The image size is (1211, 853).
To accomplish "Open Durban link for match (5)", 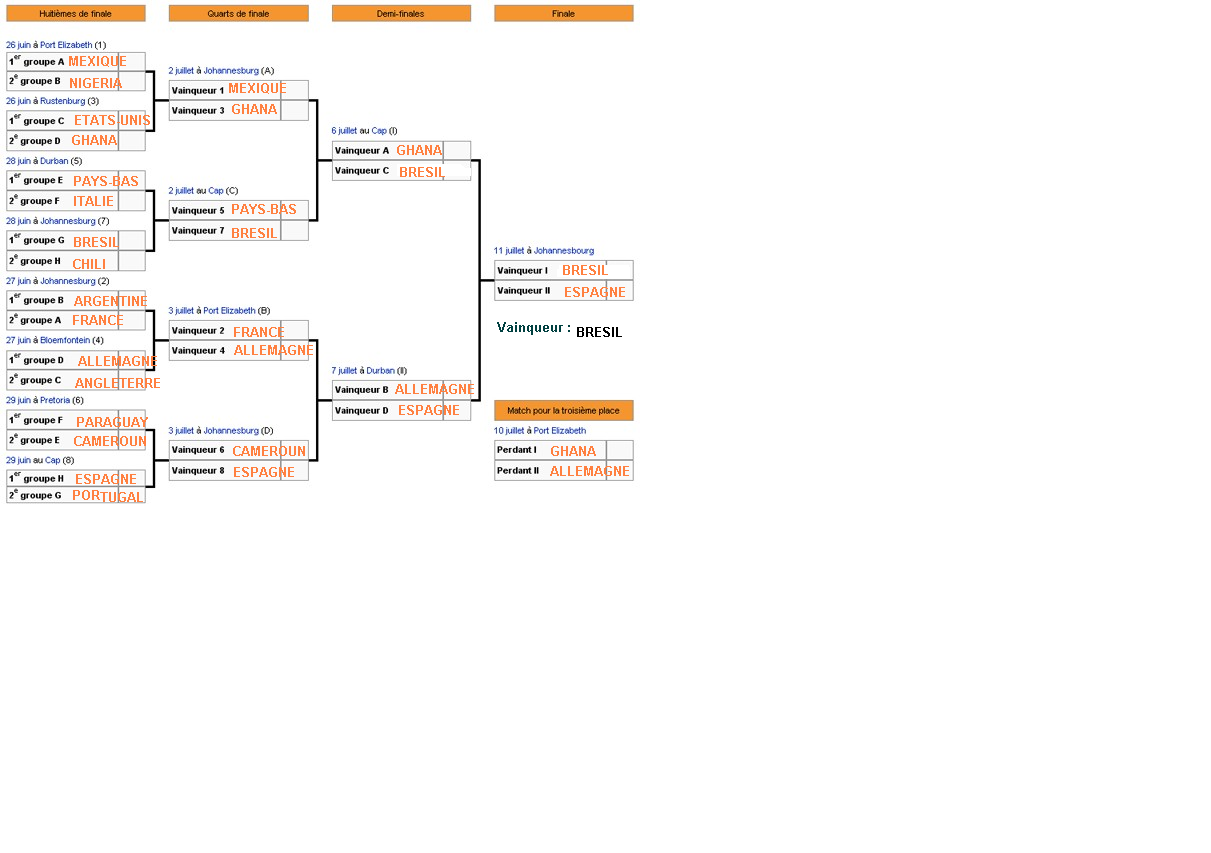I will pyautogui.click(x=54, y=161).
